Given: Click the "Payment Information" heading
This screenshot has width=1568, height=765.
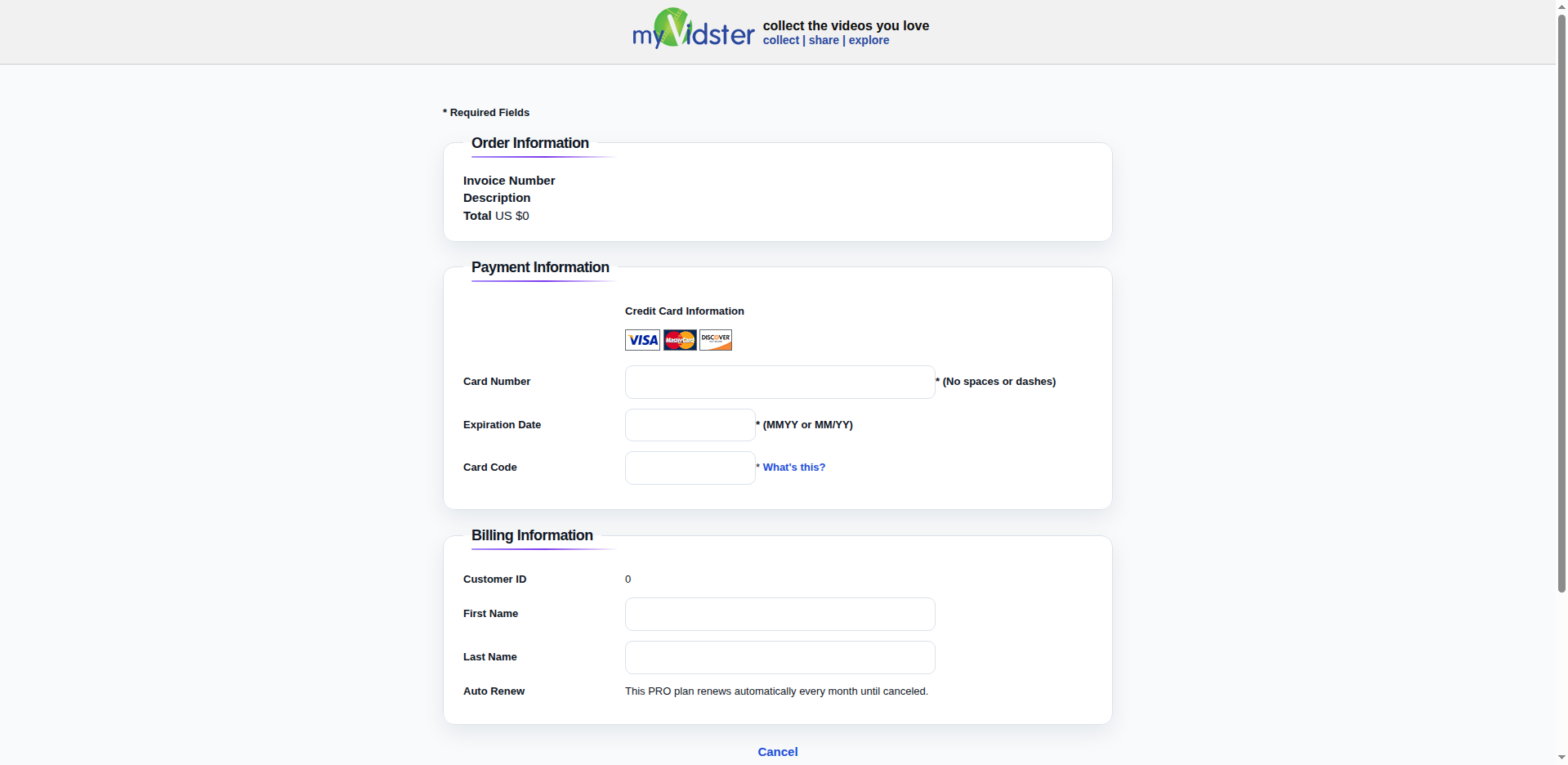Looking at the screenshot, I should pyautogui.click(x=540, y=267).
